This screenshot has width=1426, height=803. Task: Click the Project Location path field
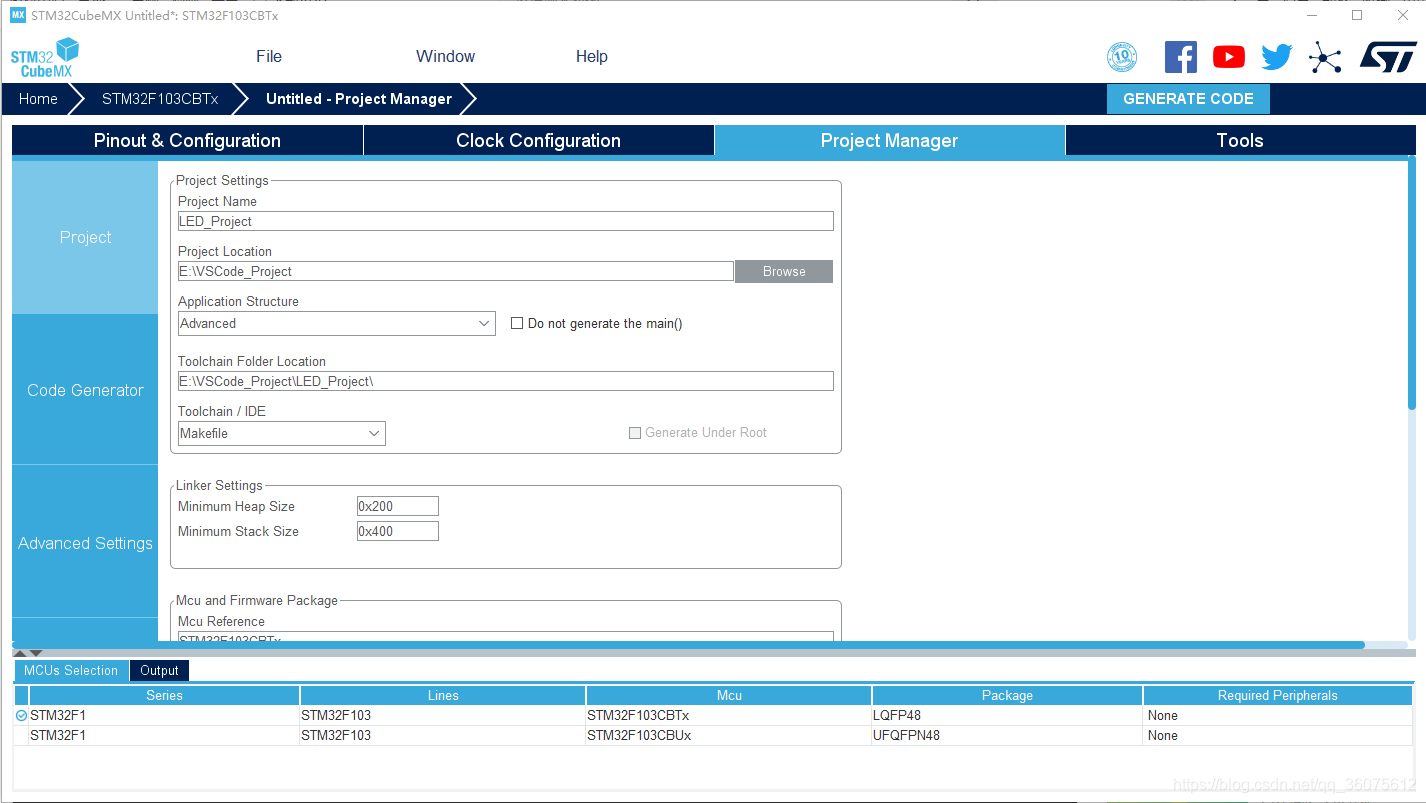[x=456, y=271]
